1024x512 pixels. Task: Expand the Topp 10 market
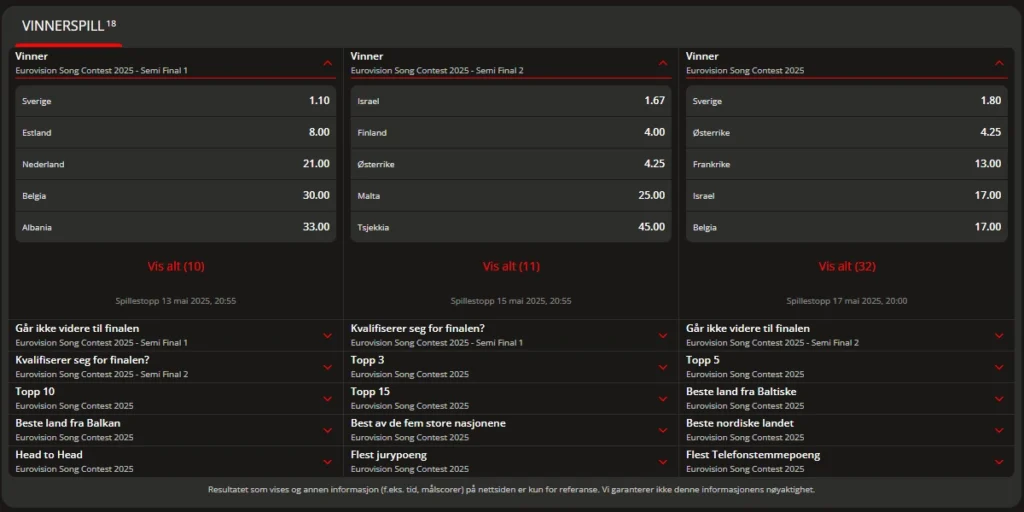(176, 398)
